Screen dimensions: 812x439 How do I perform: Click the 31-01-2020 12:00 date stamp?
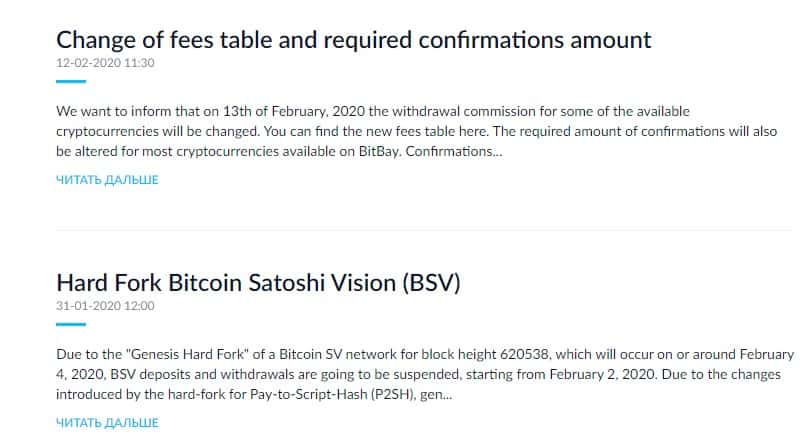105,306
